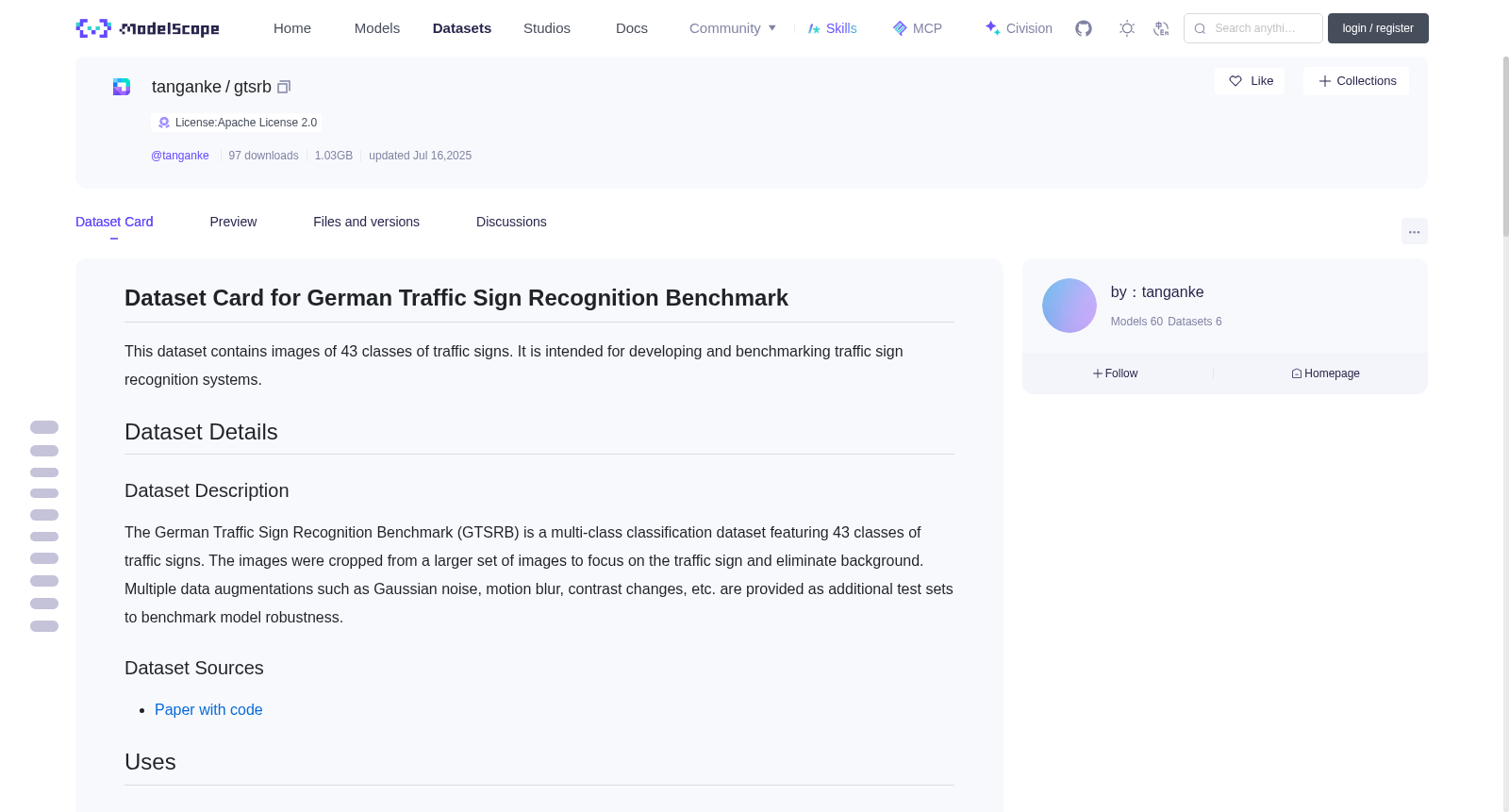Screen dimensions: 1509x812
Task: Switch language with the translate icon
Action: (1161, 28)
